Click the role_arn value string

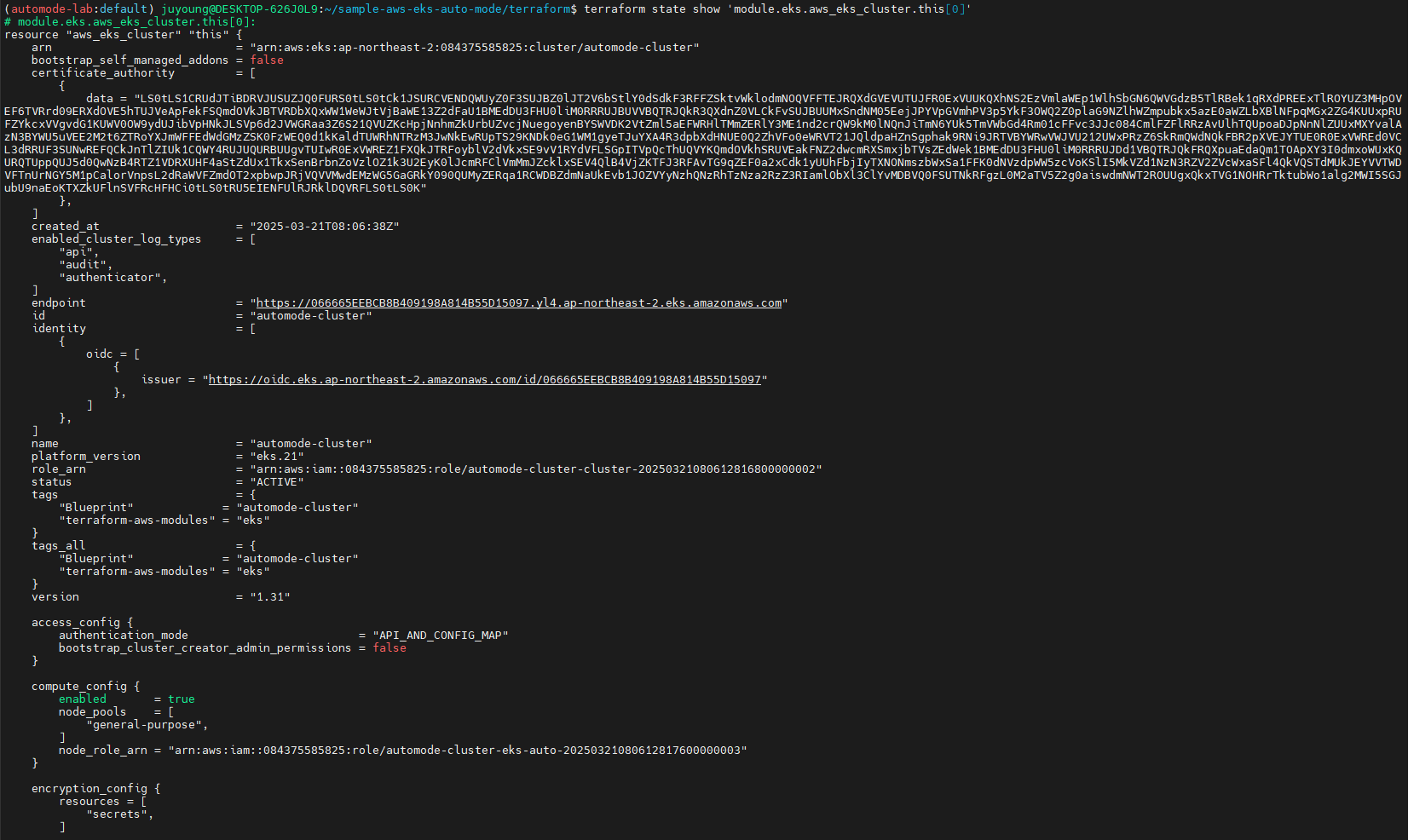(536, 469)
